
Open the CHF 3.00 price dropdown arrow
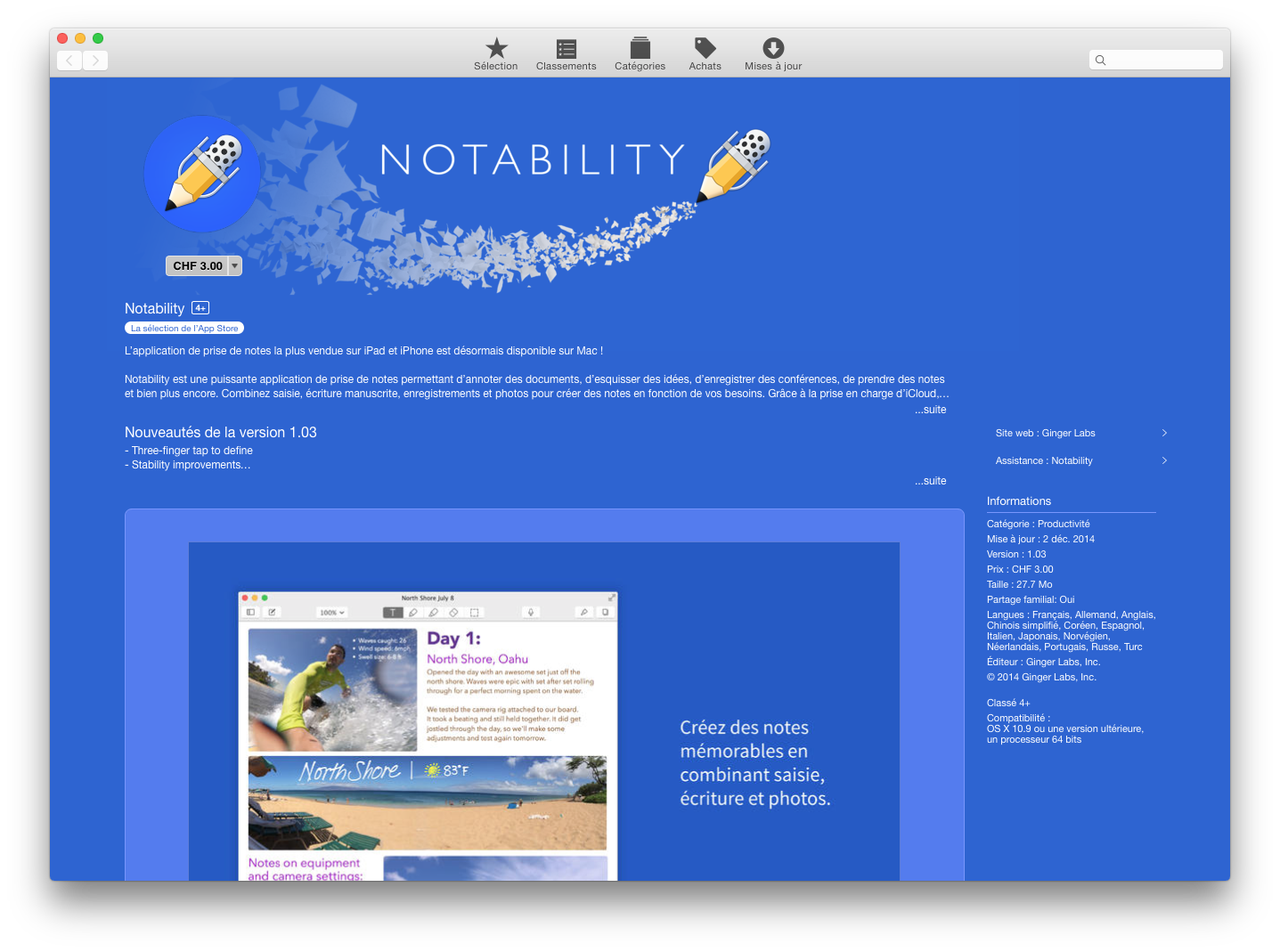(x=235, y=266)
